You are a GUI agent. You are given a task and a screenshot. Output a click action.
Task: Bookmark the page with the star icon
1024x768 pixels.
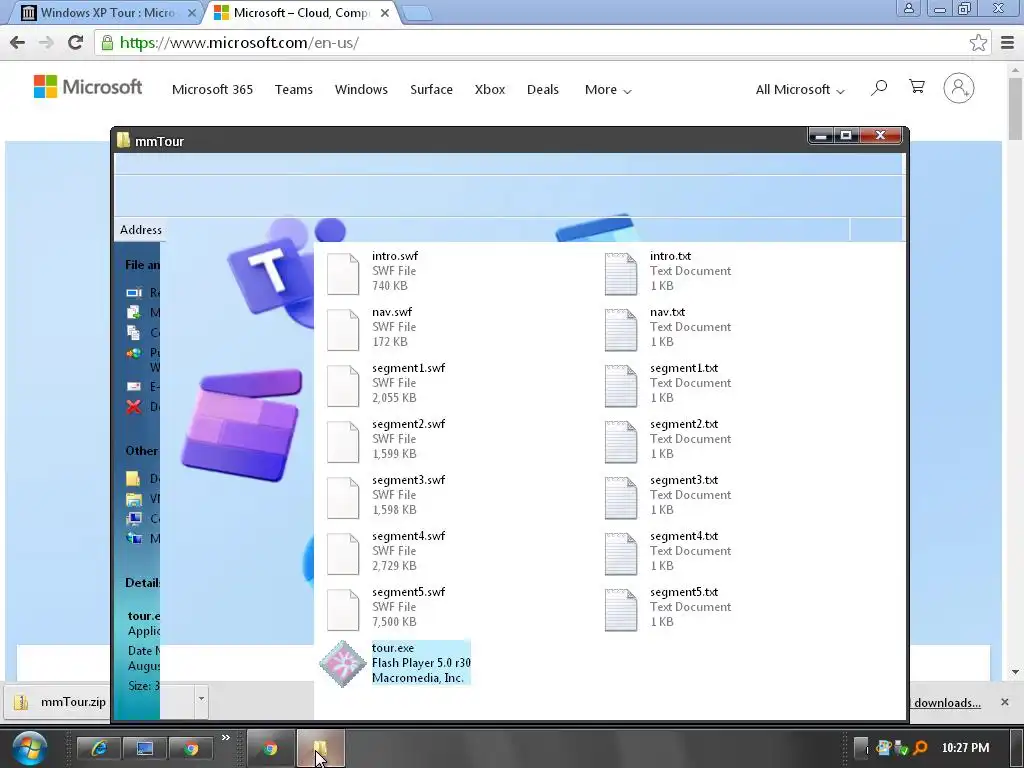pos(978,42)
